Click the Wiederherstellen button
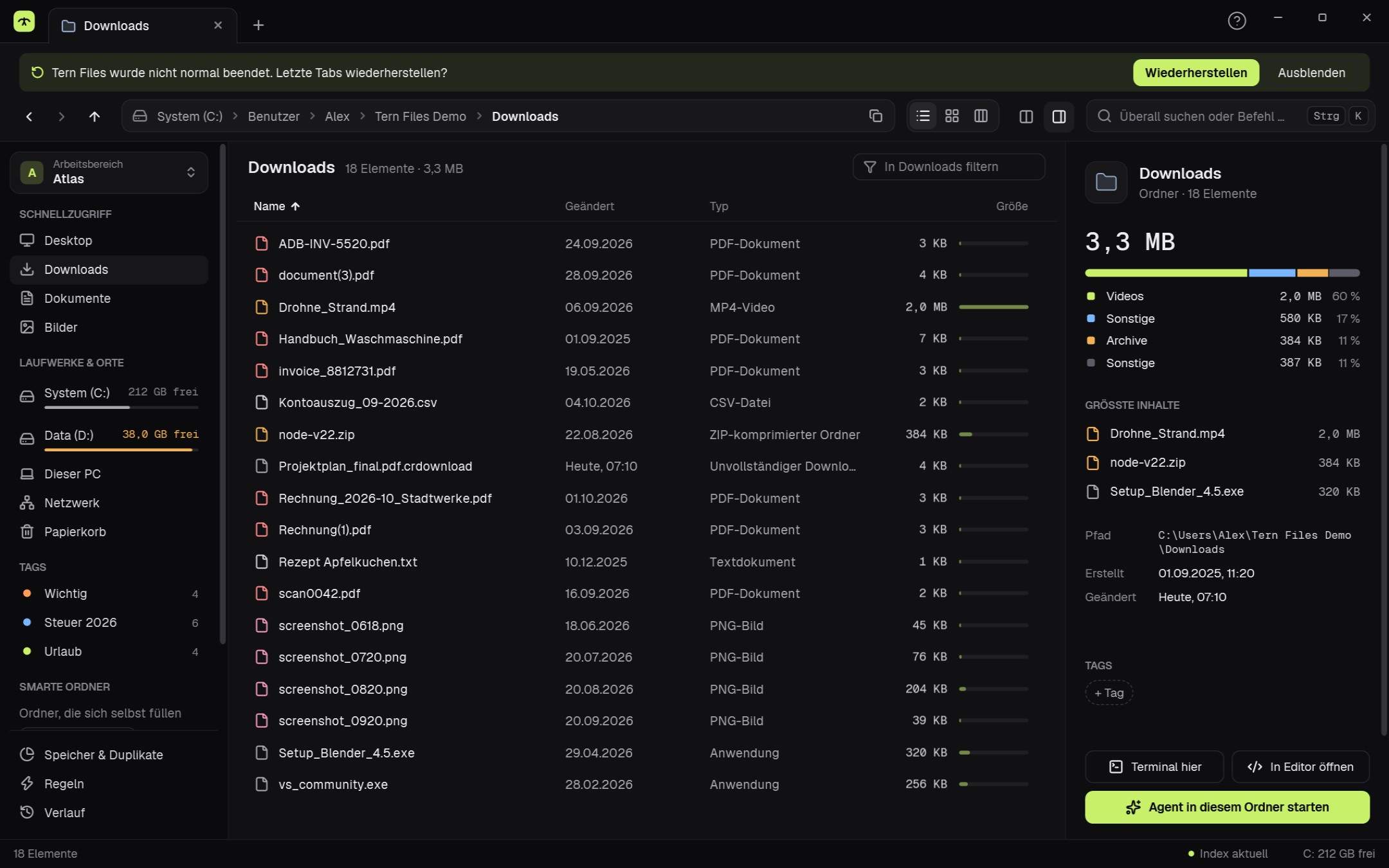Image resolution: width=1389 pixels, height=868 pixels. click(x=1196, y=73)
